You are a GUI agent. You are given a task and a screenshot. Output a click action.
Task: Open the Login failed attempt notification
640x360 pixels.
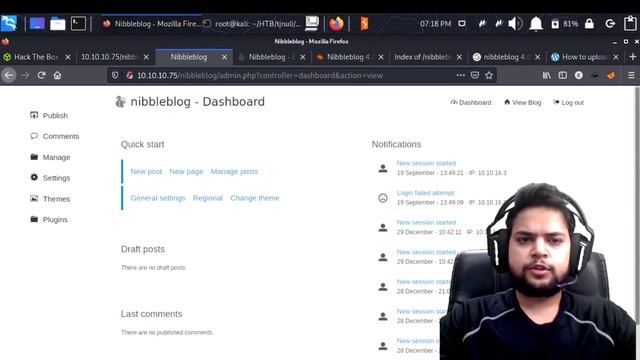click(425, 193)
